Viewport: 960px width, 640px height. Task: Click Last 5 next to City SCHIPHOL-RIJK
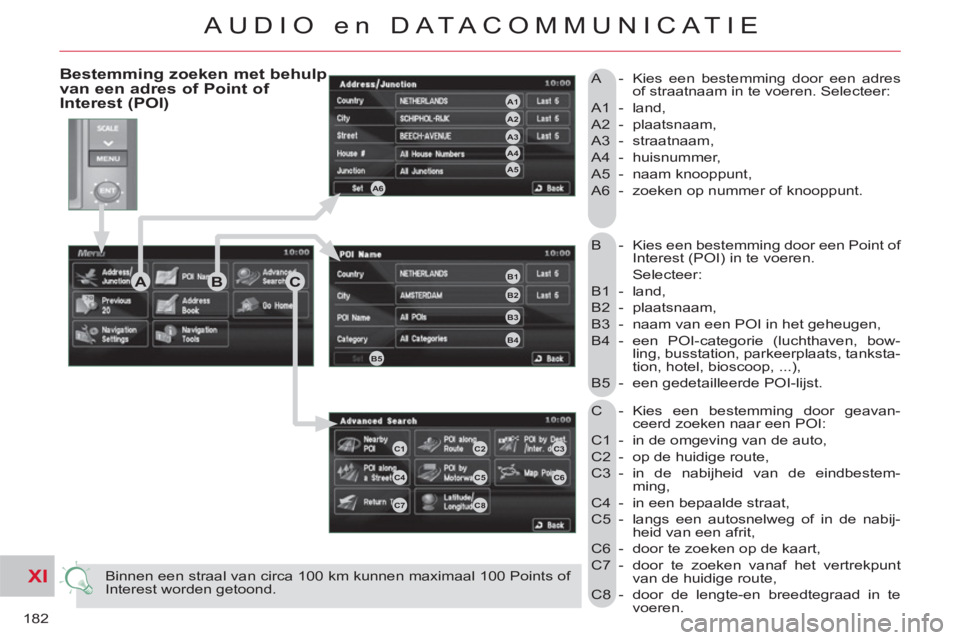[548, 119]
